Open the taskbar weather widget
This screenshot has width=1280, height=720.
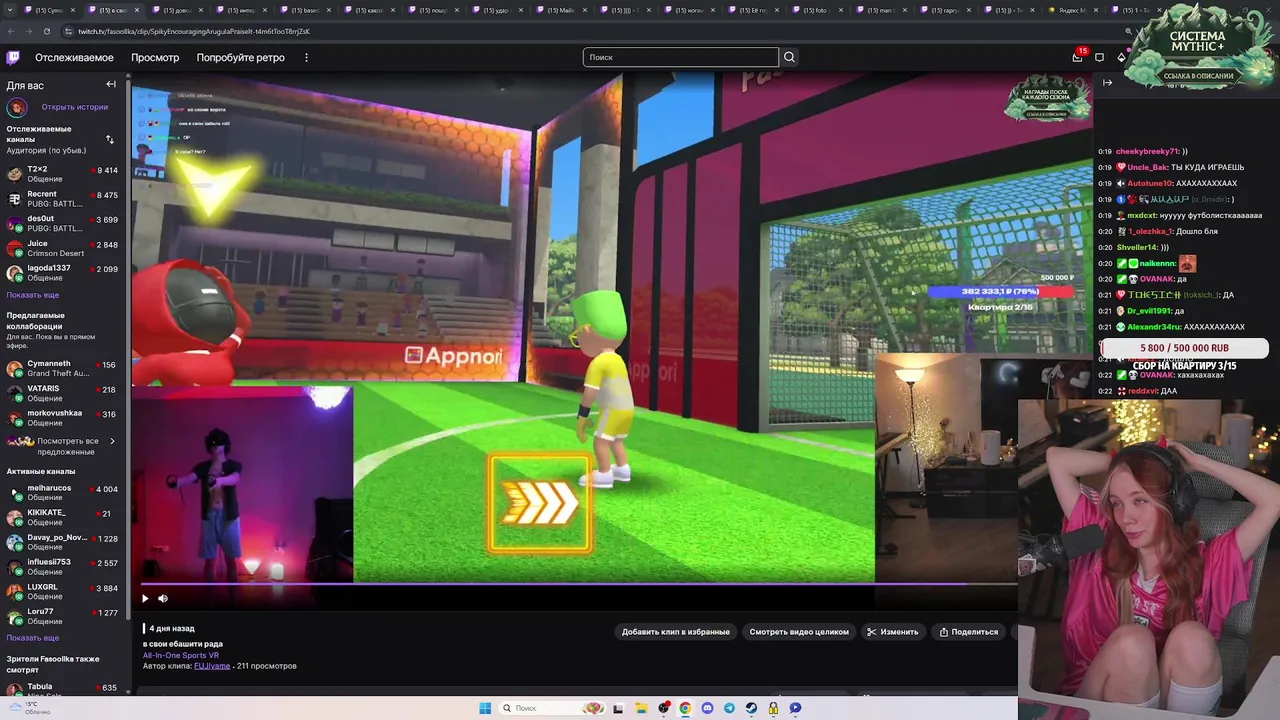tap(28, 708)
